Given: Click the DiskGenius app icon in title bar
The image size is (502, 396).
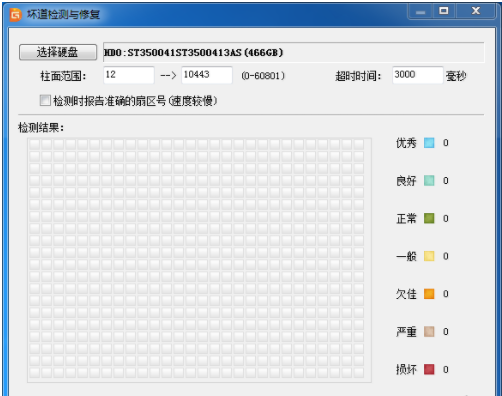Looking at the screenshot, I should (15, 15).
